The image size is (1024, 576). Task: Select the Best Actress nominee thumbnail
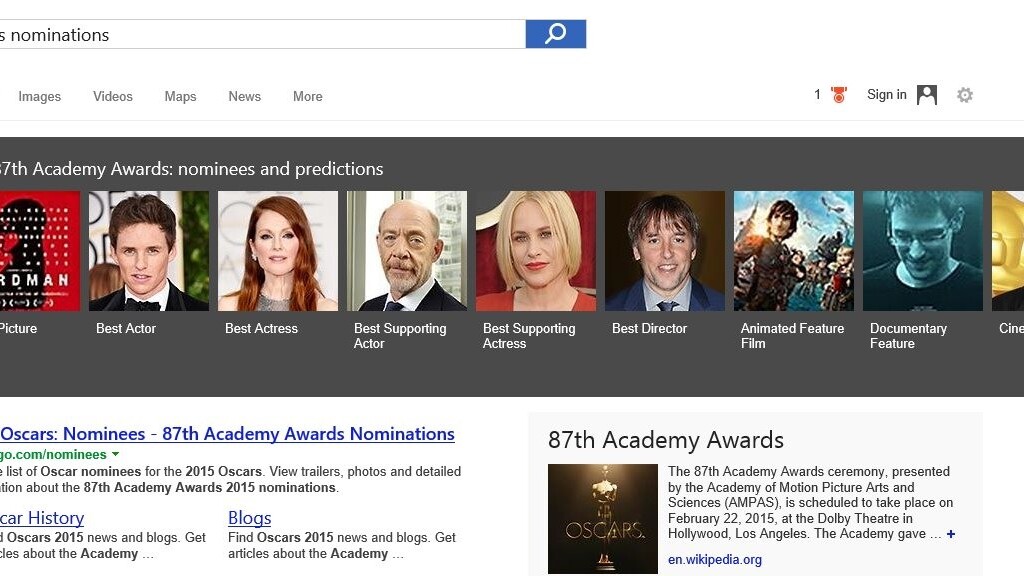tap(278, 251)
